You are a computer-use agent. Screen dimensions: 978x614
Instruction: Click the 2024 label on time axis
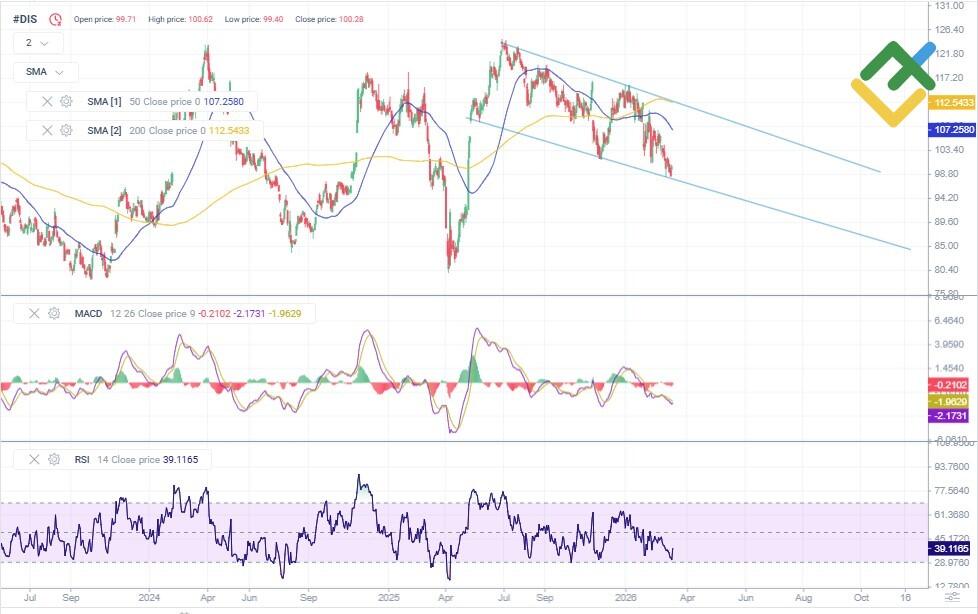coord(149,598)
